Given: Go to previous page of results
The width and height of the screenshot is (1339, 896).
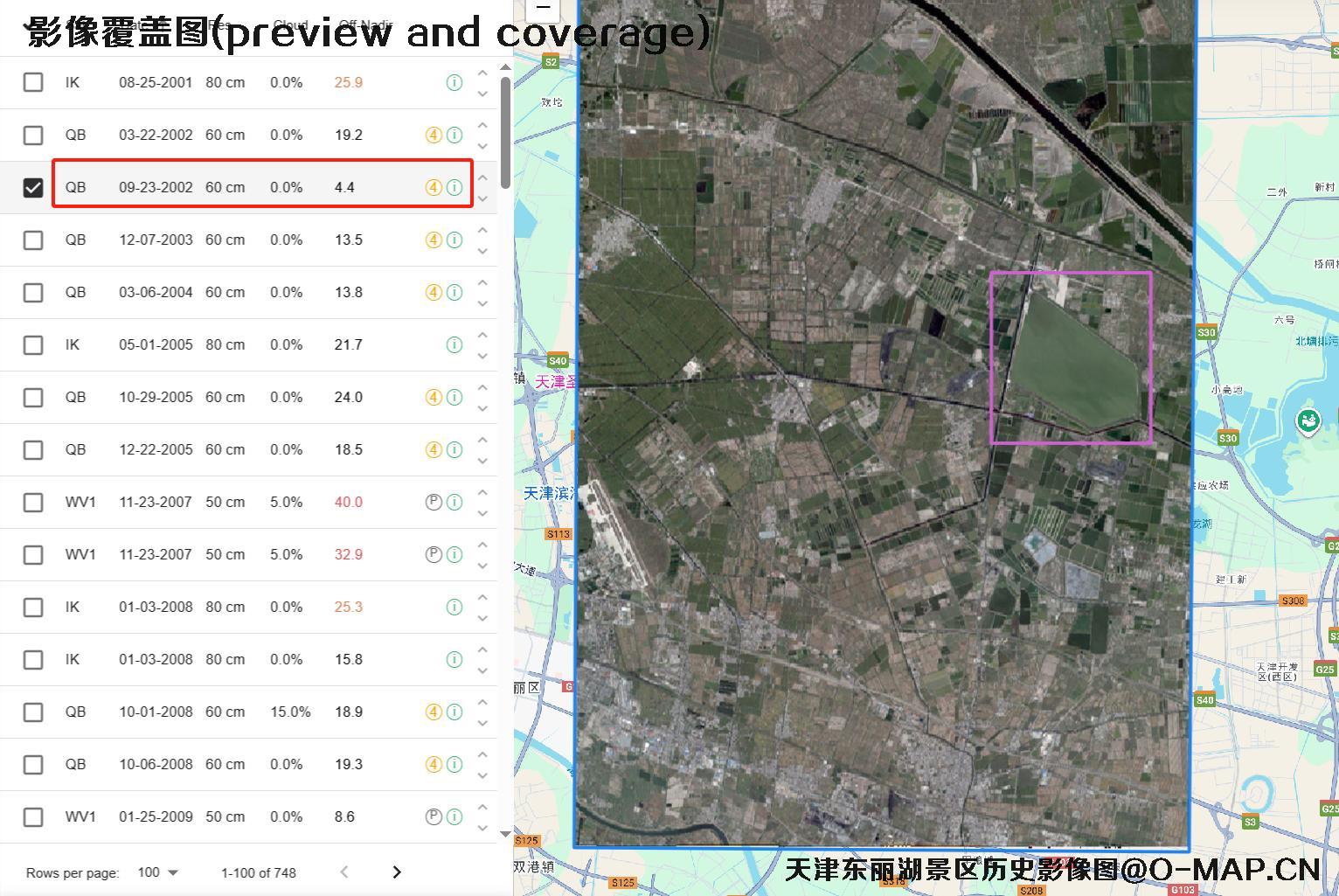Looking at the screenshot, I should pyautogui.click(x=344, y=872).
